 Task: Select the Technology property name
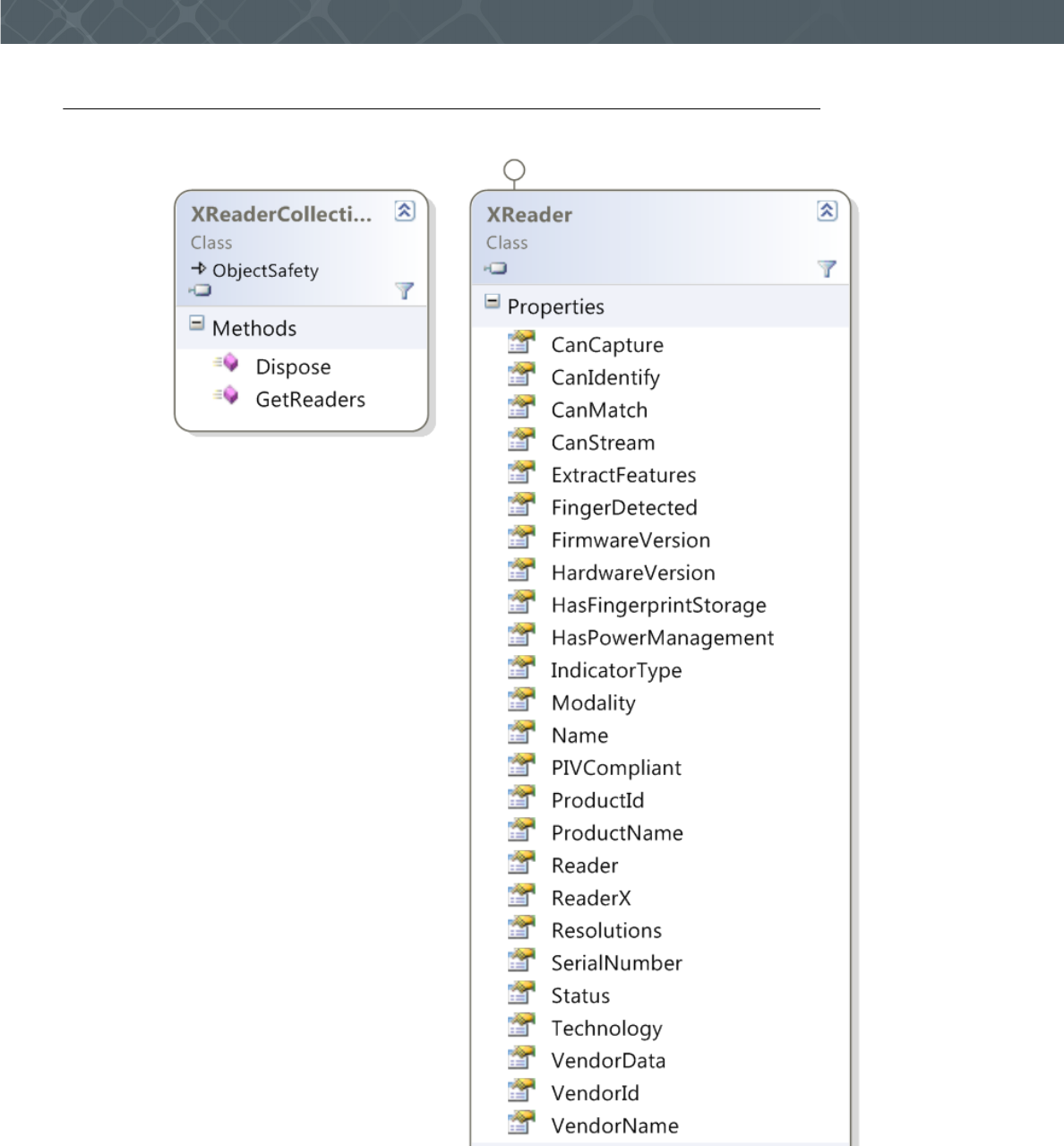tap(606, 1029)
